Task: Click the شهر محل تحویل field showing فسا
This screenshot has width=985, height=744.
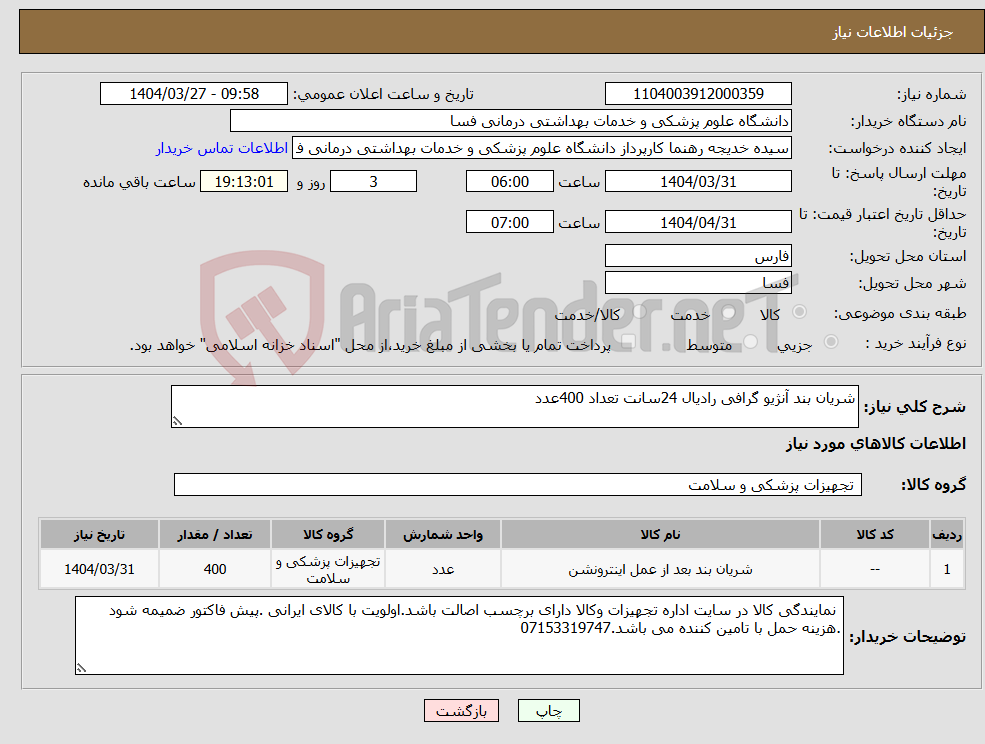Action: tap(697, 281)
